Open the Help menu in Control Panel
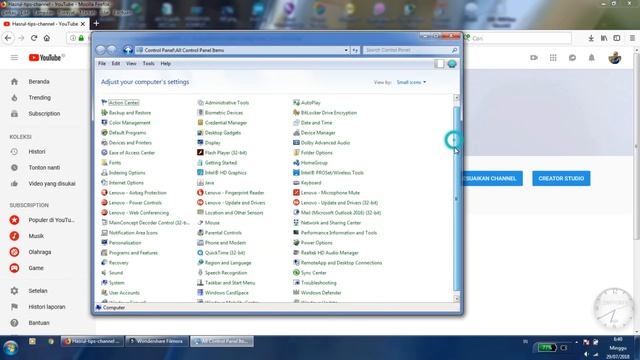The height and width of the screenshot is (360, 640). 166,64
